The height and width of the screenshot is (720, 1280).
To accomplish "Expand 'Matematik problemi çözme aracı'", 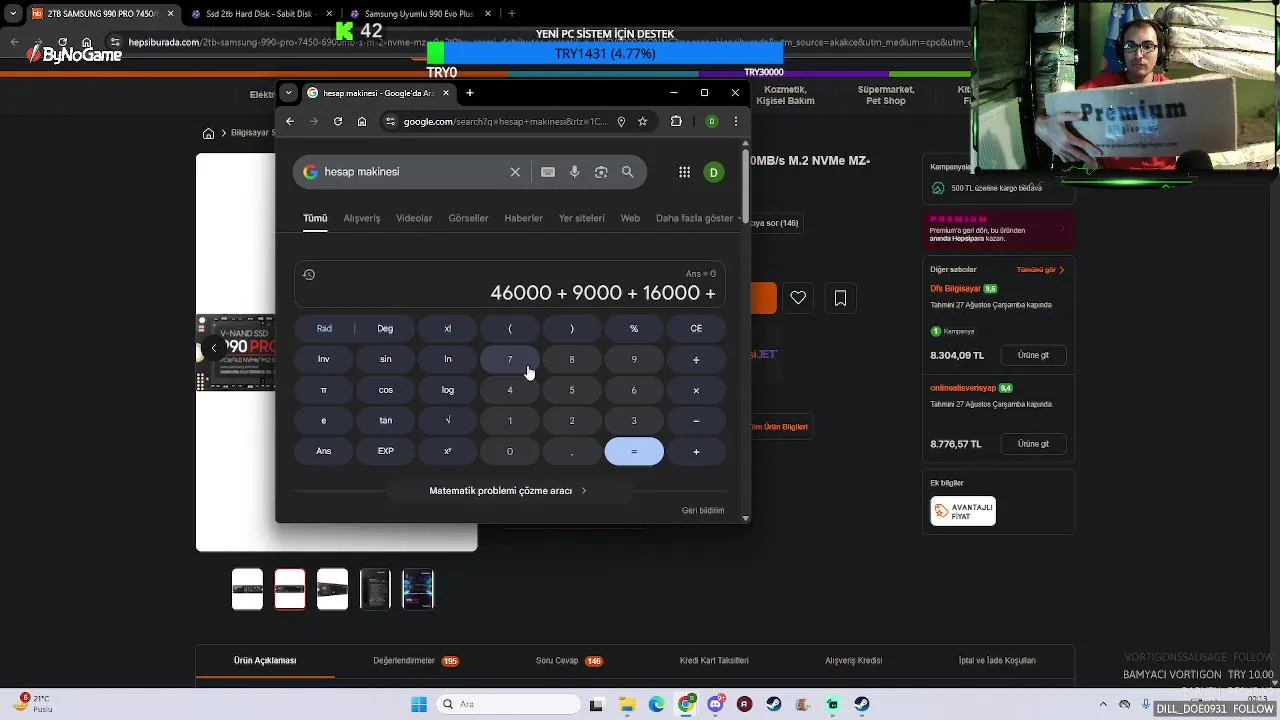I will (508, 491).
